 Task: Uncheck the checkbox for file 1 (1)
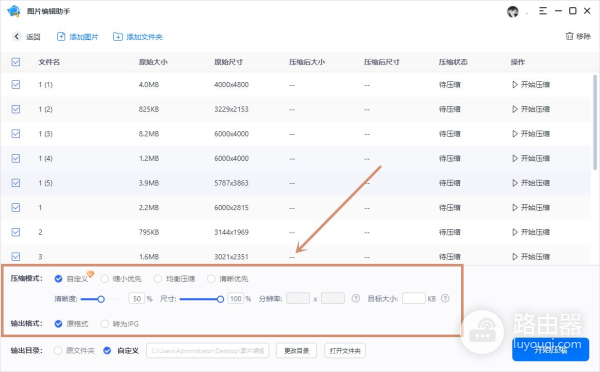pyautogui.click(x=16, y=85)
